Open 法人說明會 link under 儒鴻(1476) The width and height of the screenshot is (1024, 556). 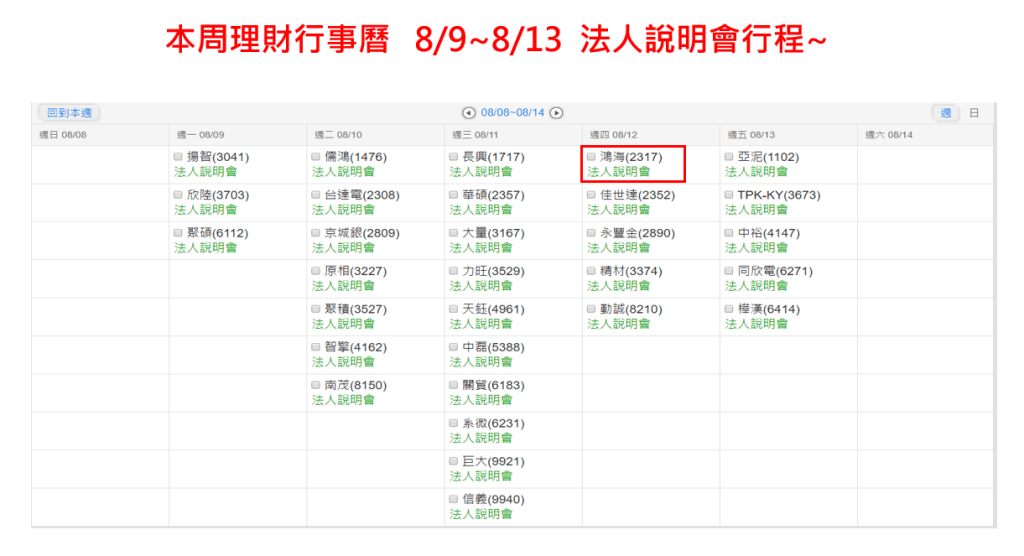click(x=343, y=172)
